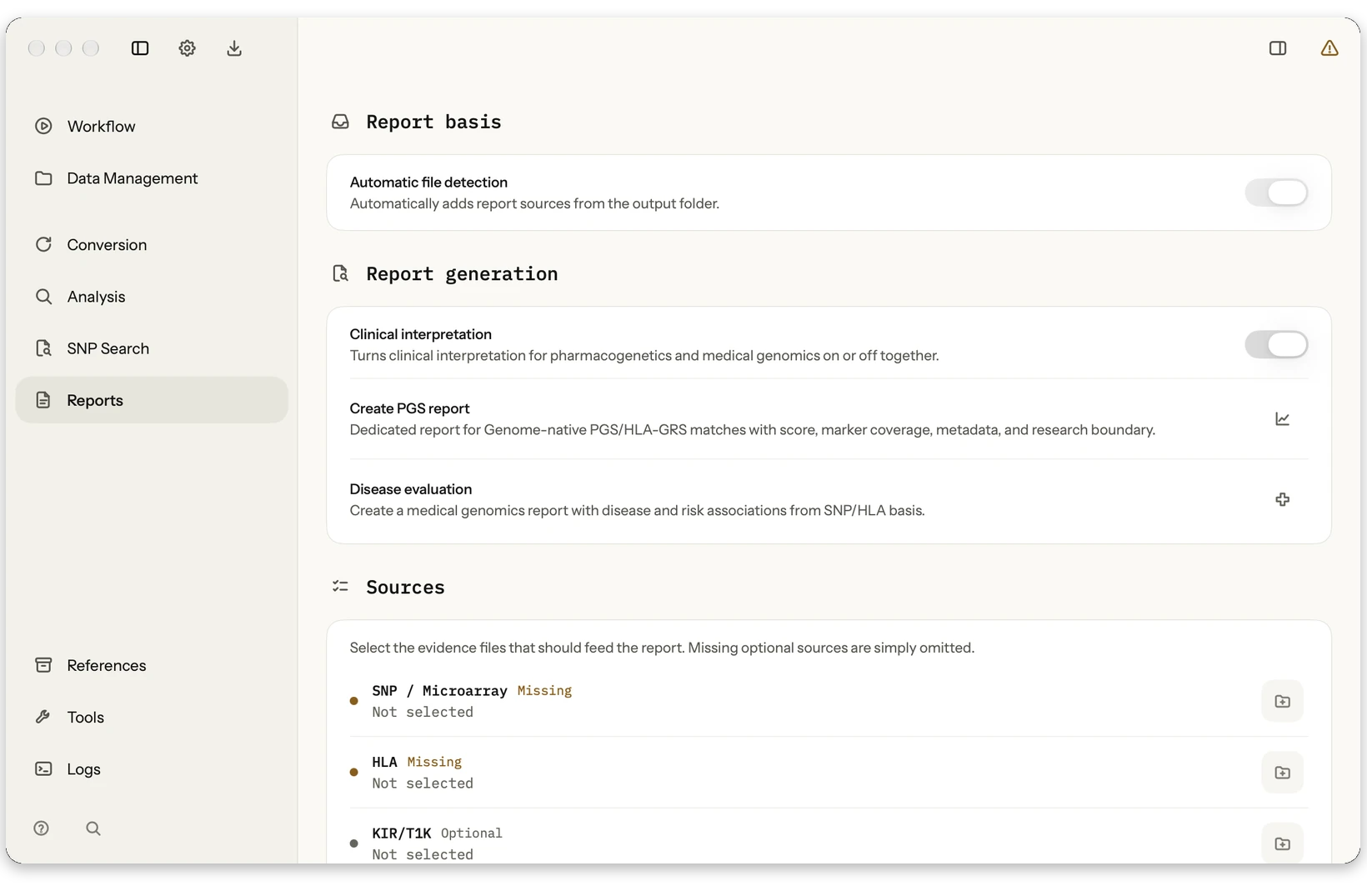Click the Sources heading
Image resolution: width=1367 pixels, height=896 pixels.
405,588
